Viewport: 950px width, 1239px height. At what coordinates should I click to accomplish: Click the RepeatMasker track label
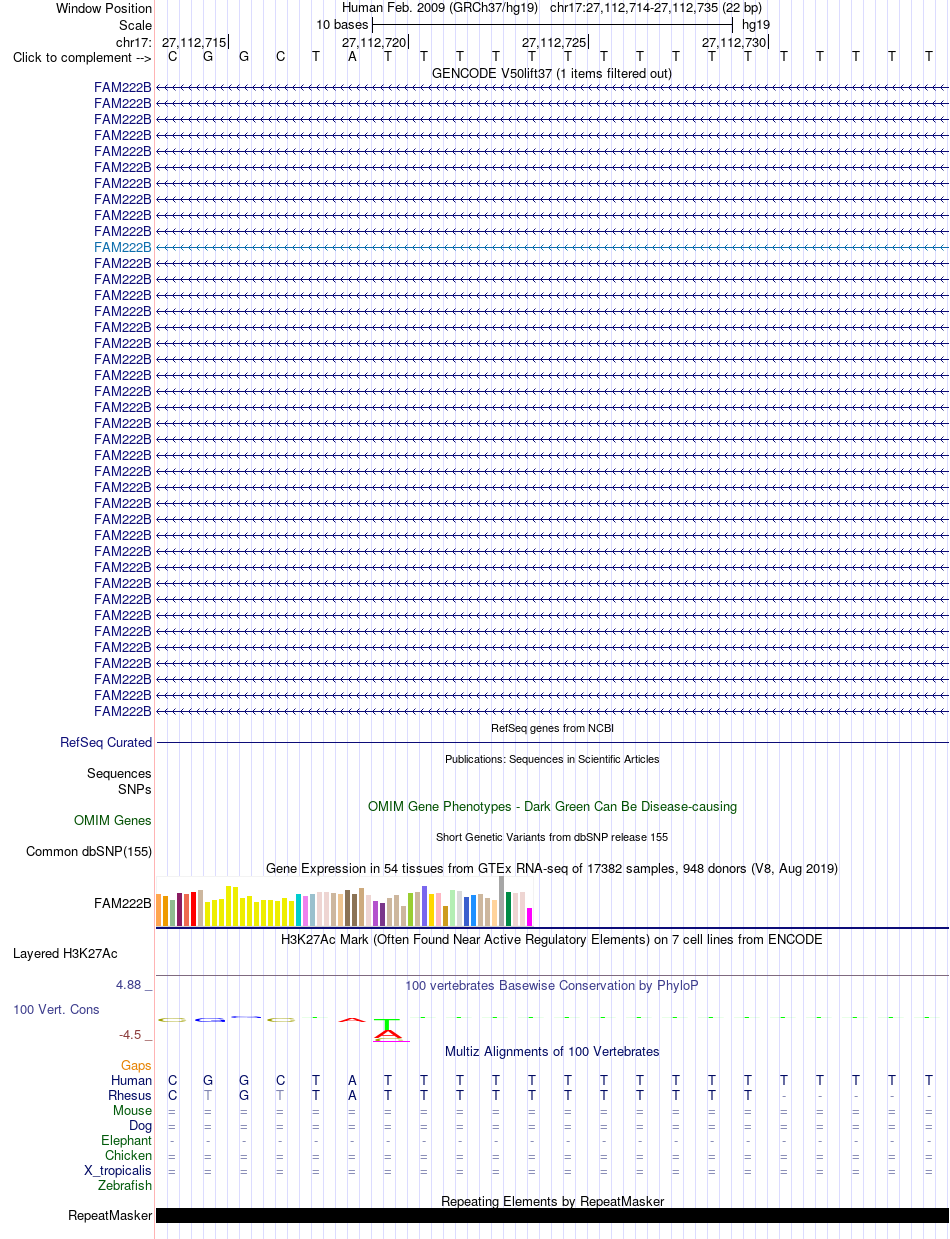coord(110,1216)
